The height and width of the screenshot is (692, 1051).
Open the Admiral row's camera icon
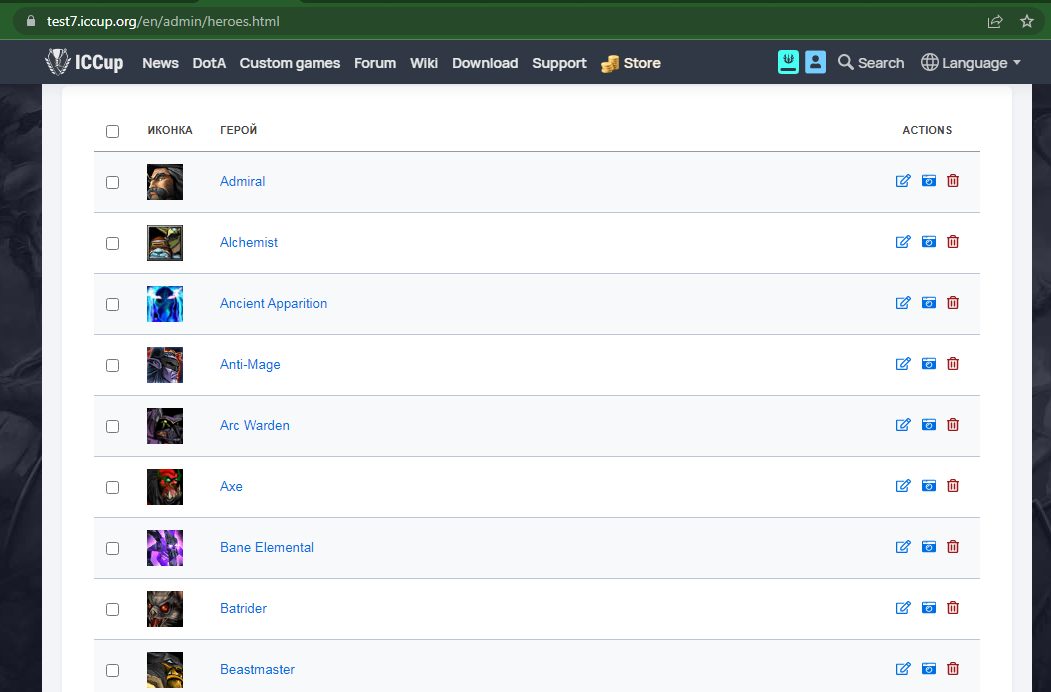tap(928, 181)
